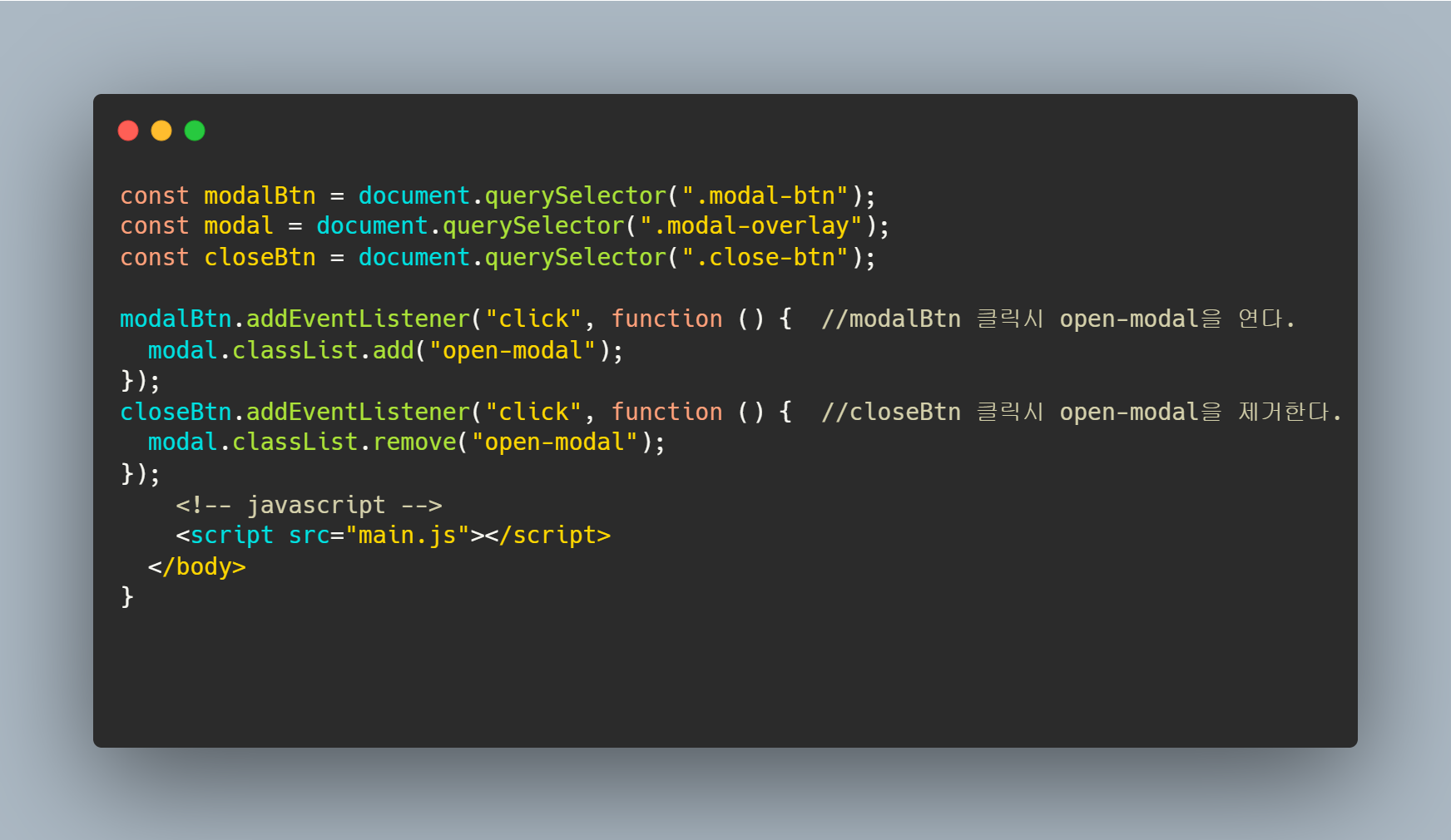The height and width of the screenshot is (840, 1451).
Task: Click the modalBtn variable name on line one
Action: click(x=260, y=195)
